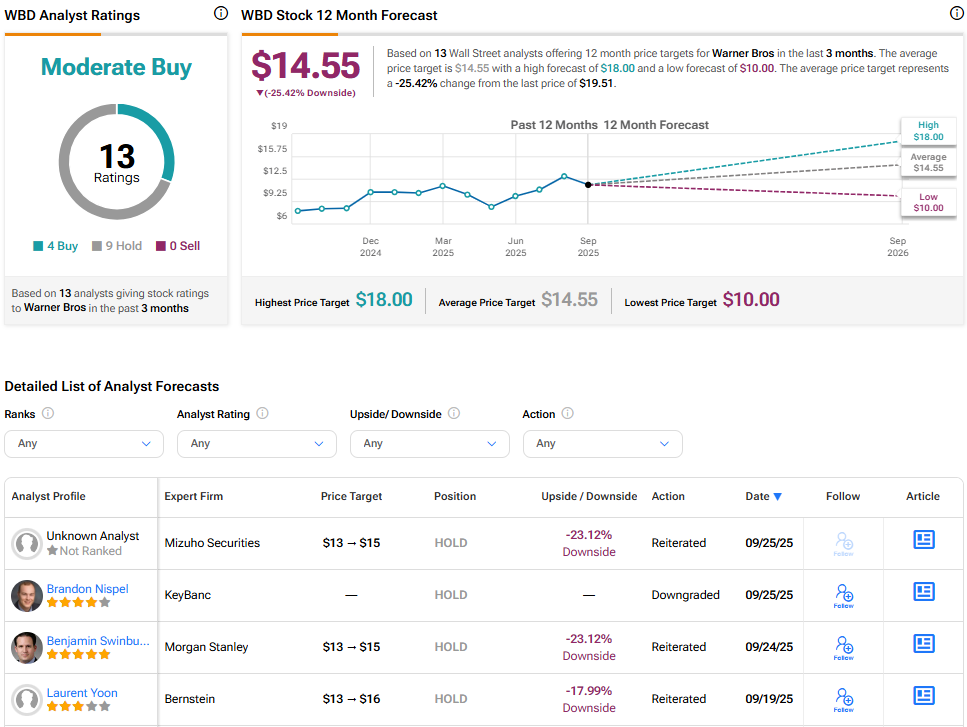967x727 pixels.
Task: Click Bernstein's $13 → $16 price target
Action: pyautogui.click(x=351, y=699)
